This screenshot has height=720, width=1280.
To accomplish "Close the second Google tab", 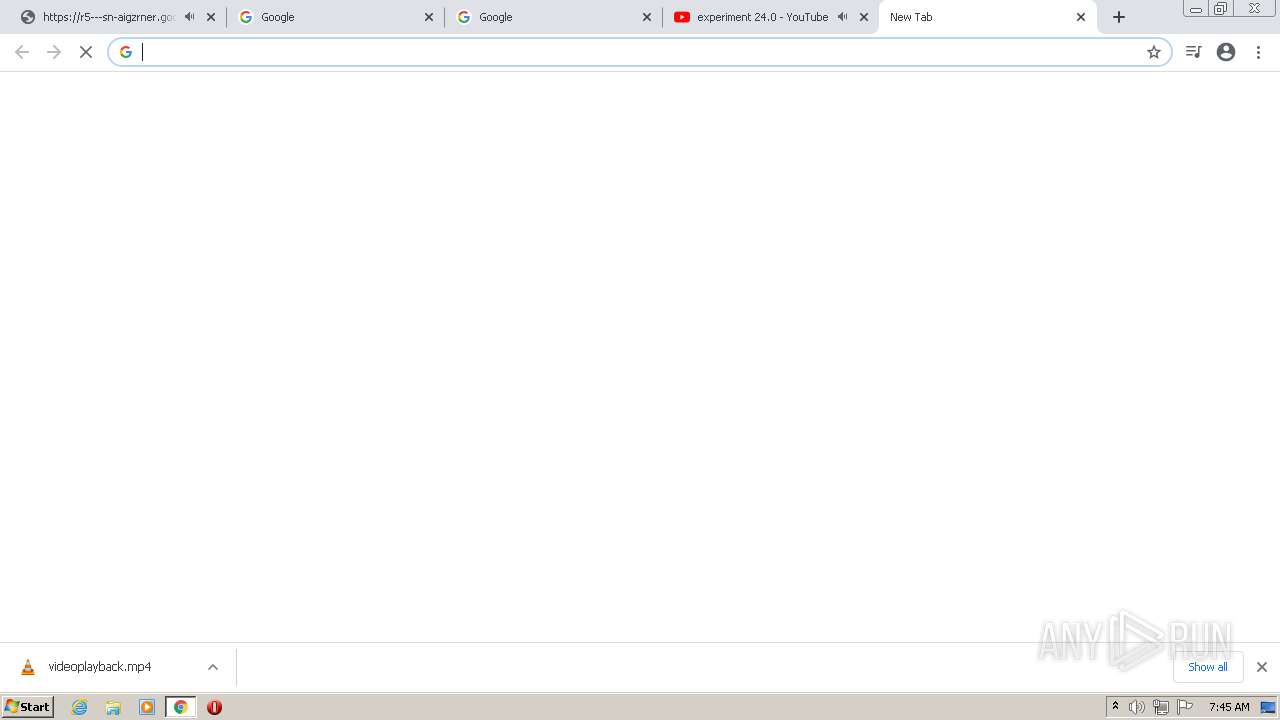I will point(647,17).
